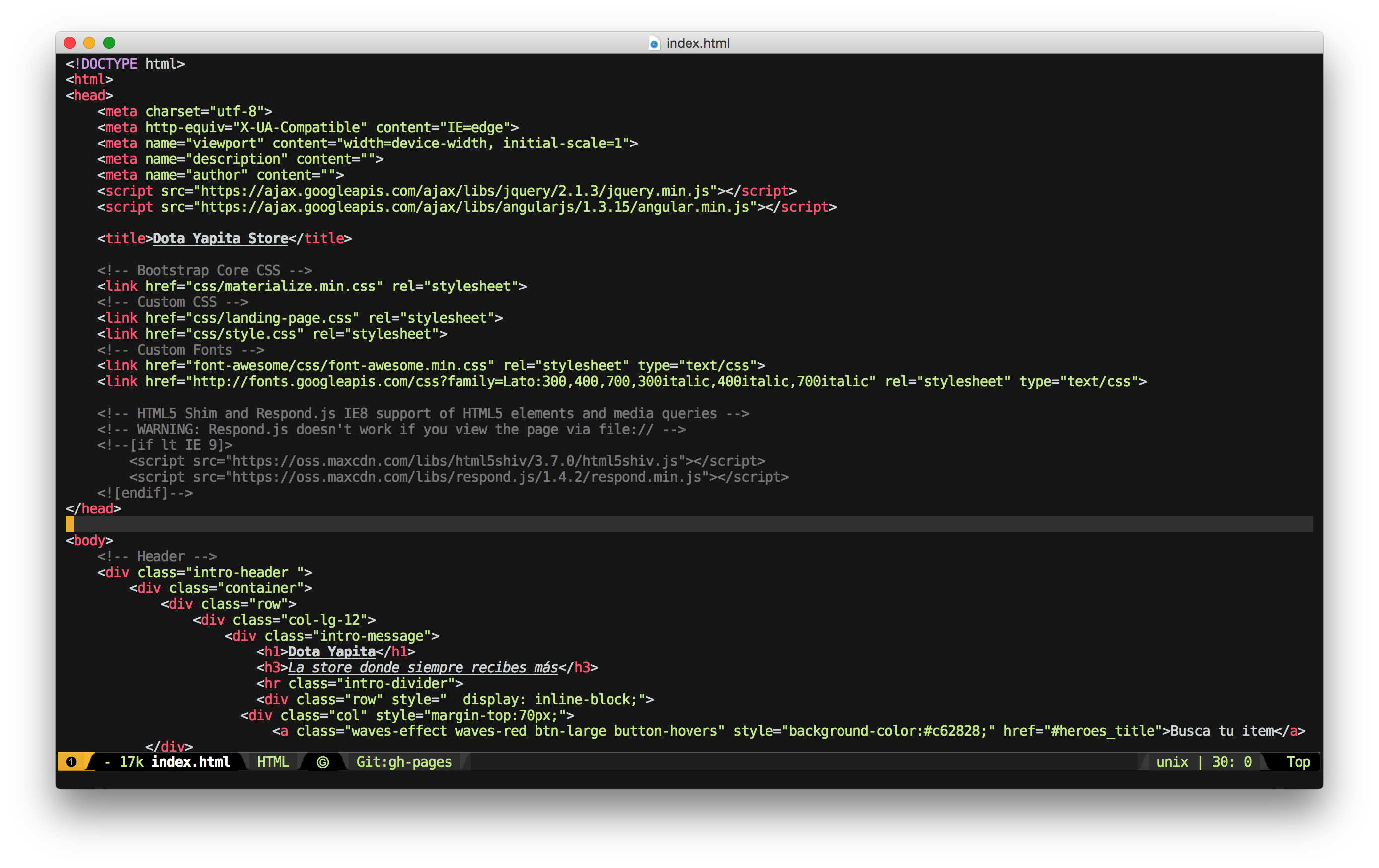Click the angular.min.js script line
Screen dimensions: 1379x868
pos(467,207)
